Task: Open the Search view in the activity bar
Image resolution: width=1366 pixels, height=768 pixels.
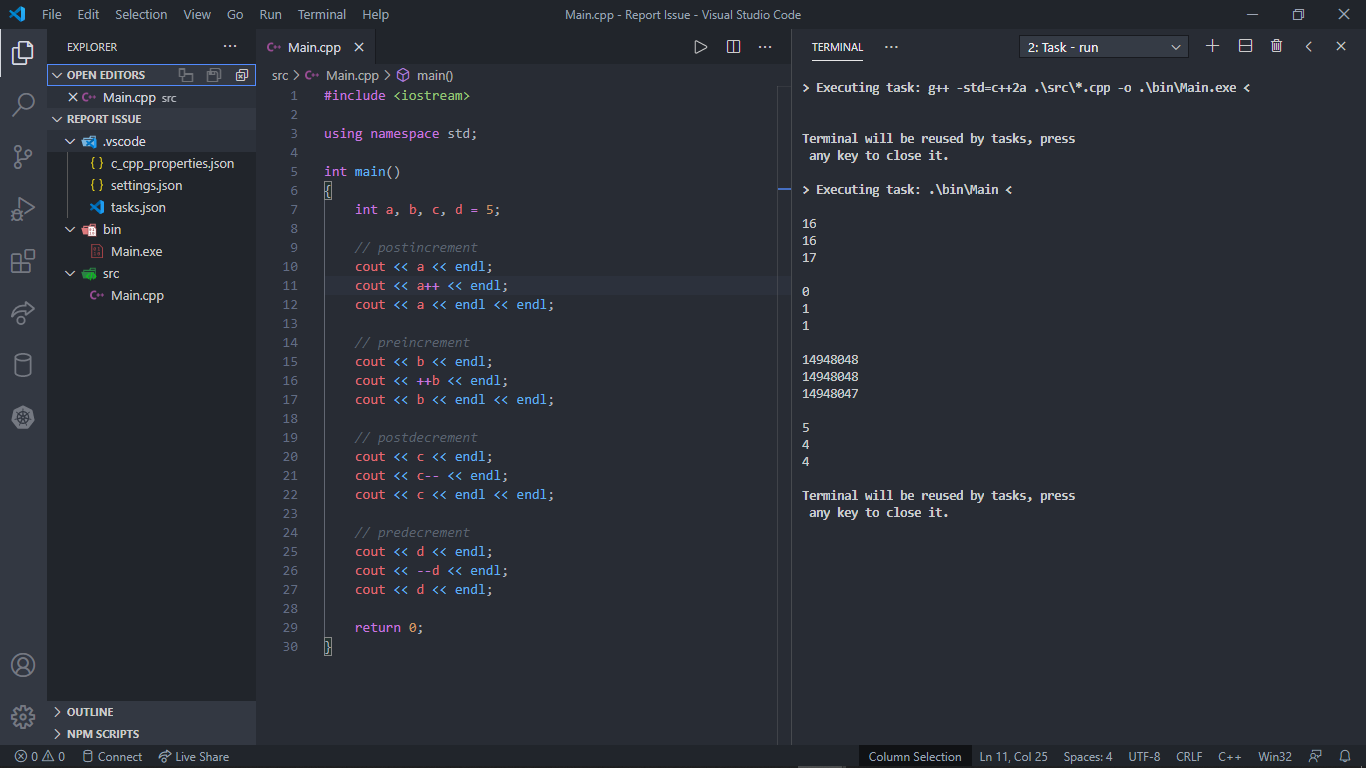Action: coord(23,103)
